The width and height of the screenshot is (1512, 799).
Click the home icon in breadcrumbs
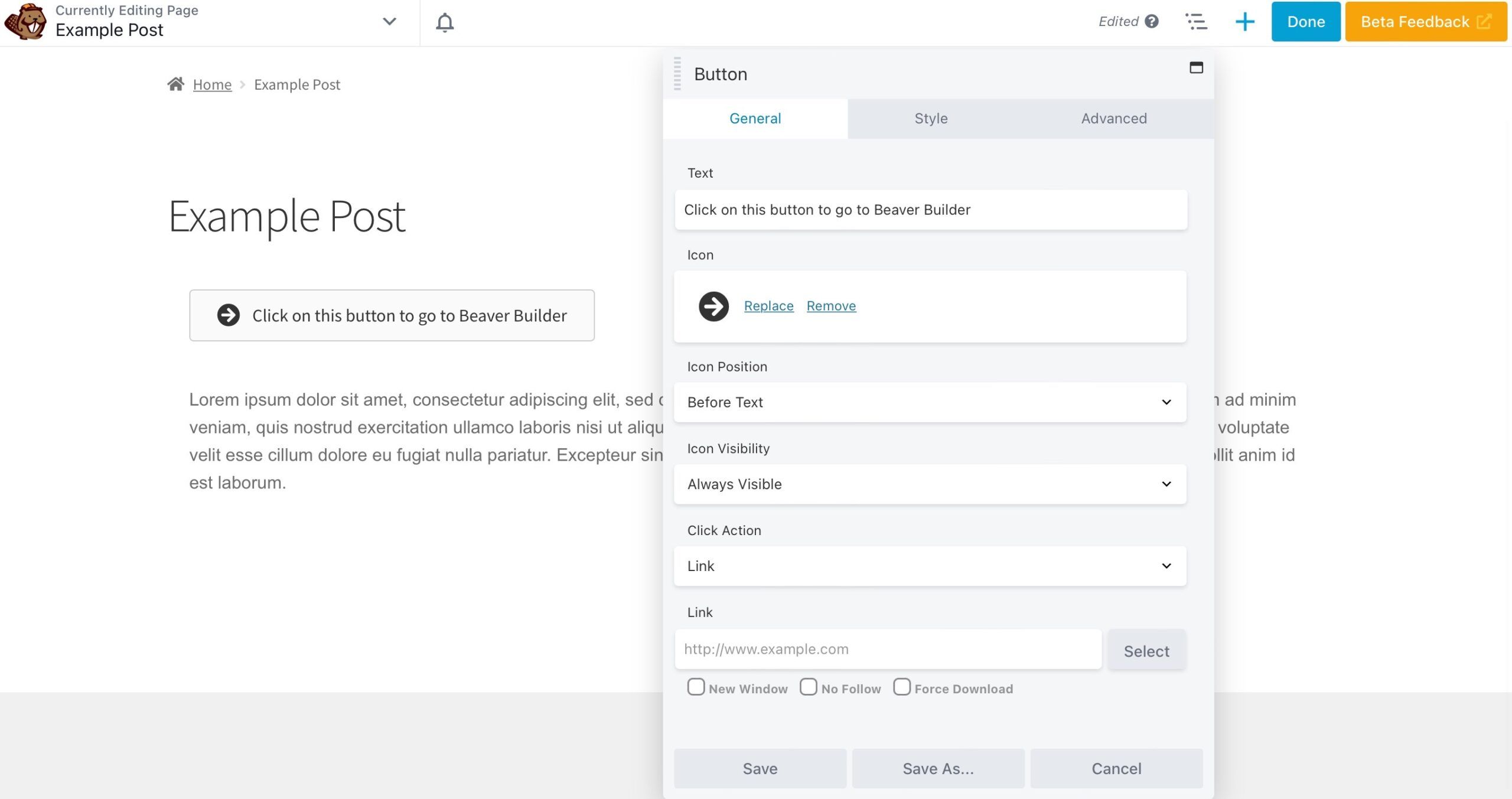coord(175,84)
